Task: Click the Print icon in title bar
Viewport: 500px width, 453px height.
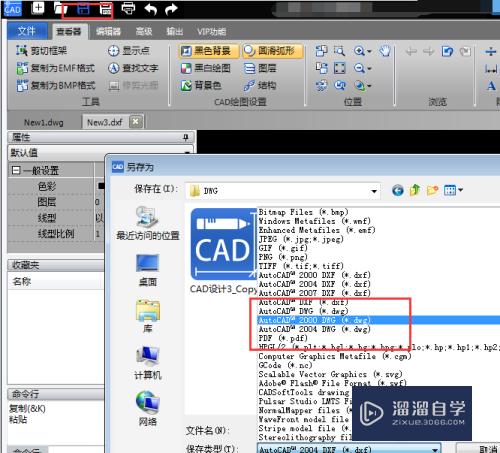Action: 128,9
